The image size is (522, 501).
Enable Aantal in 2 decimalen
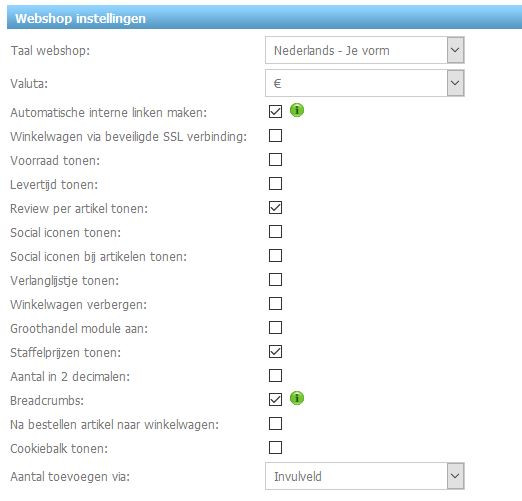click(275, 376)
